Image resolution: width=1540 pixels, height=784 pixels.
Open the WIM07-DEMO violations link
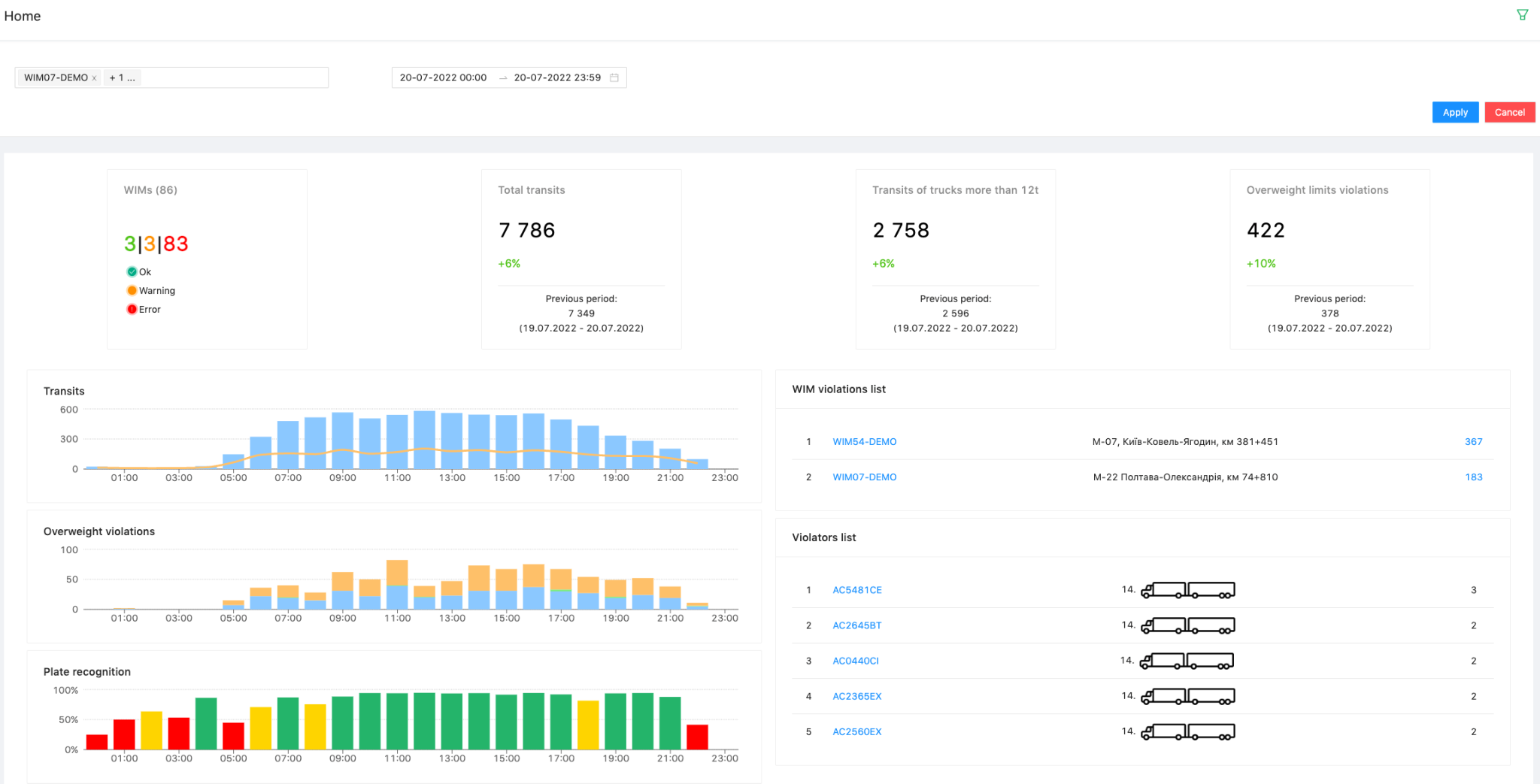coord(864,477)
